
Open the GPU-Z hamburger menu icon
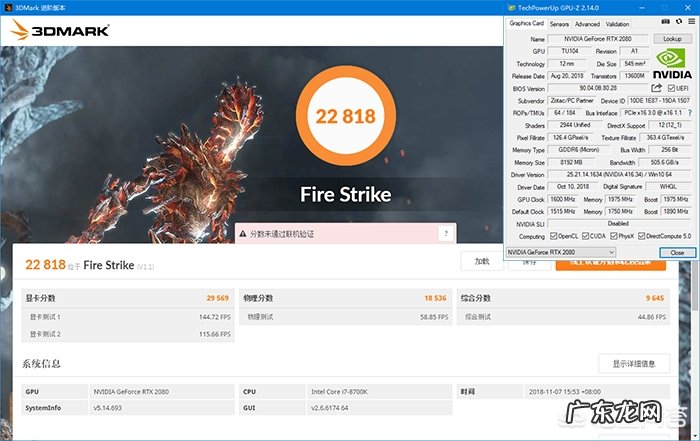691,21
